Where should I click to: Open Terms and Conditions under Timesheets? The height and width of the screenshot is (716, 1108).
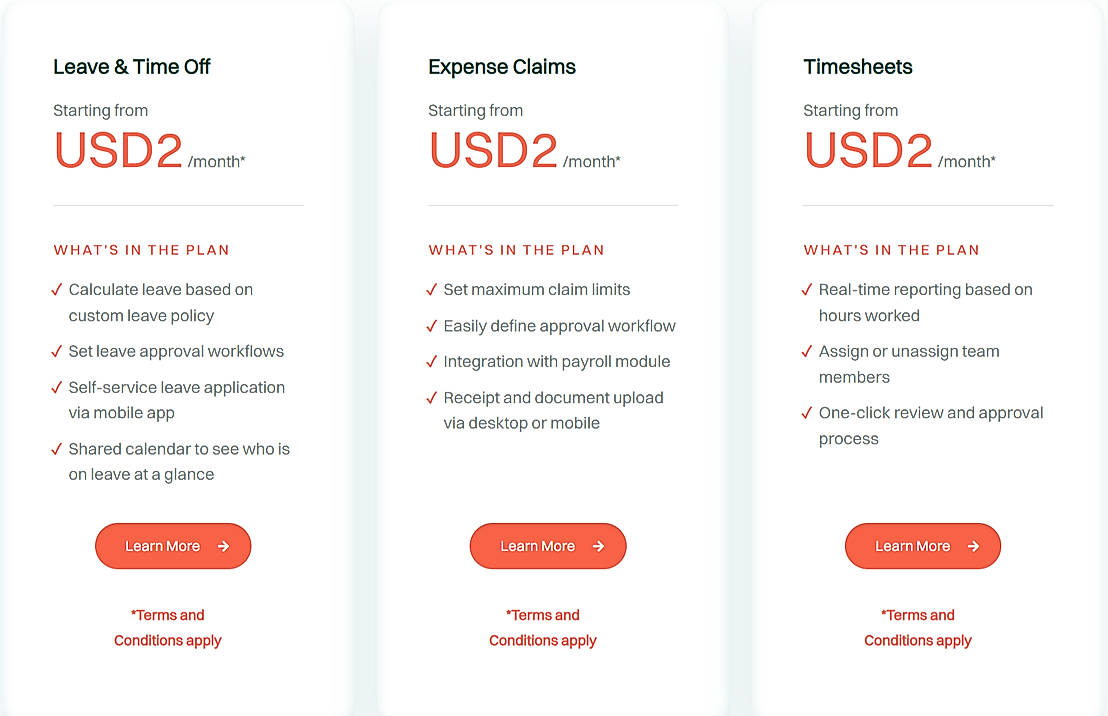[x=918, y=628]
